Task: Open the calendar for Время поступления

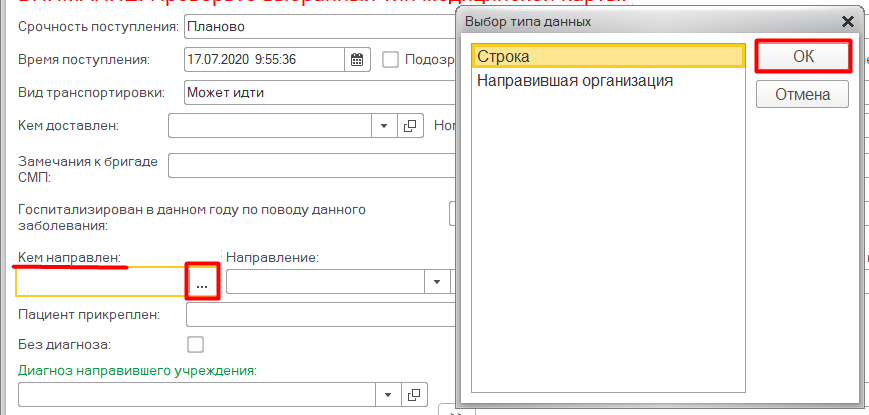Action: [357, 59]
